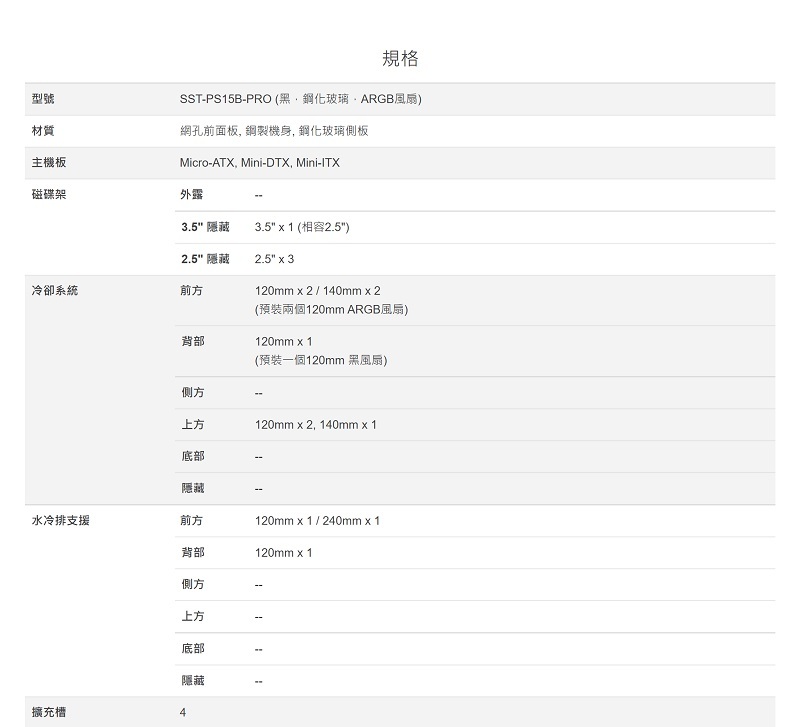This screenshot has height=727, width=800.
Task: Click the 3.5" 隱藏 sublabel
Action: 205,227
